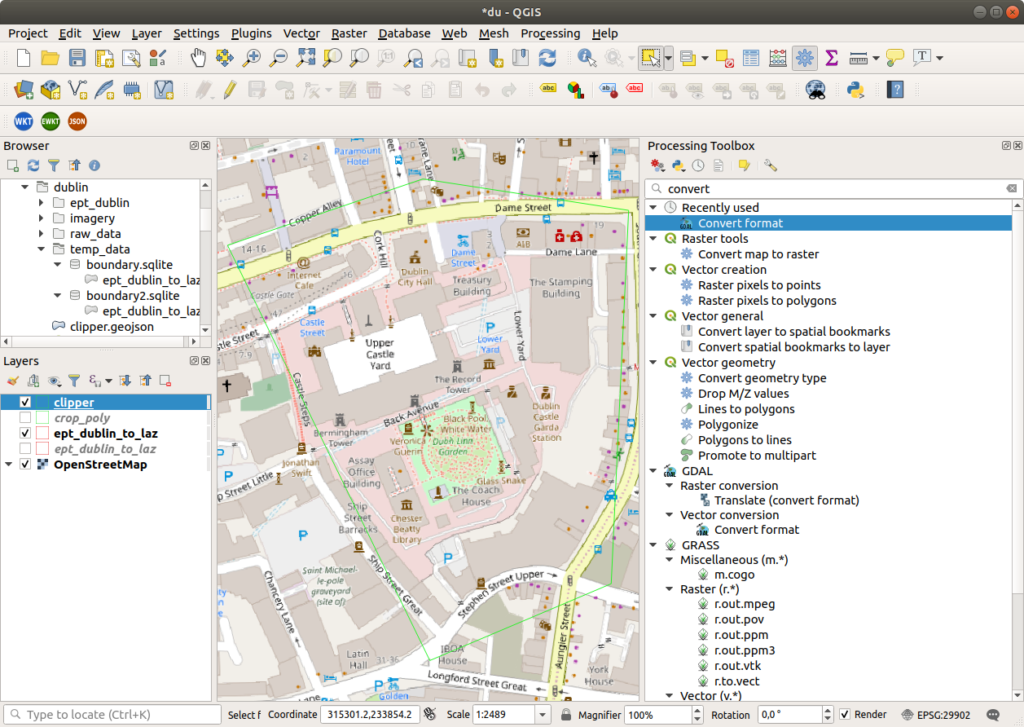The height and width of the screenshot is (727, 1024).
Task: Clear the toolbox search field
Action: click(1011, 189)
